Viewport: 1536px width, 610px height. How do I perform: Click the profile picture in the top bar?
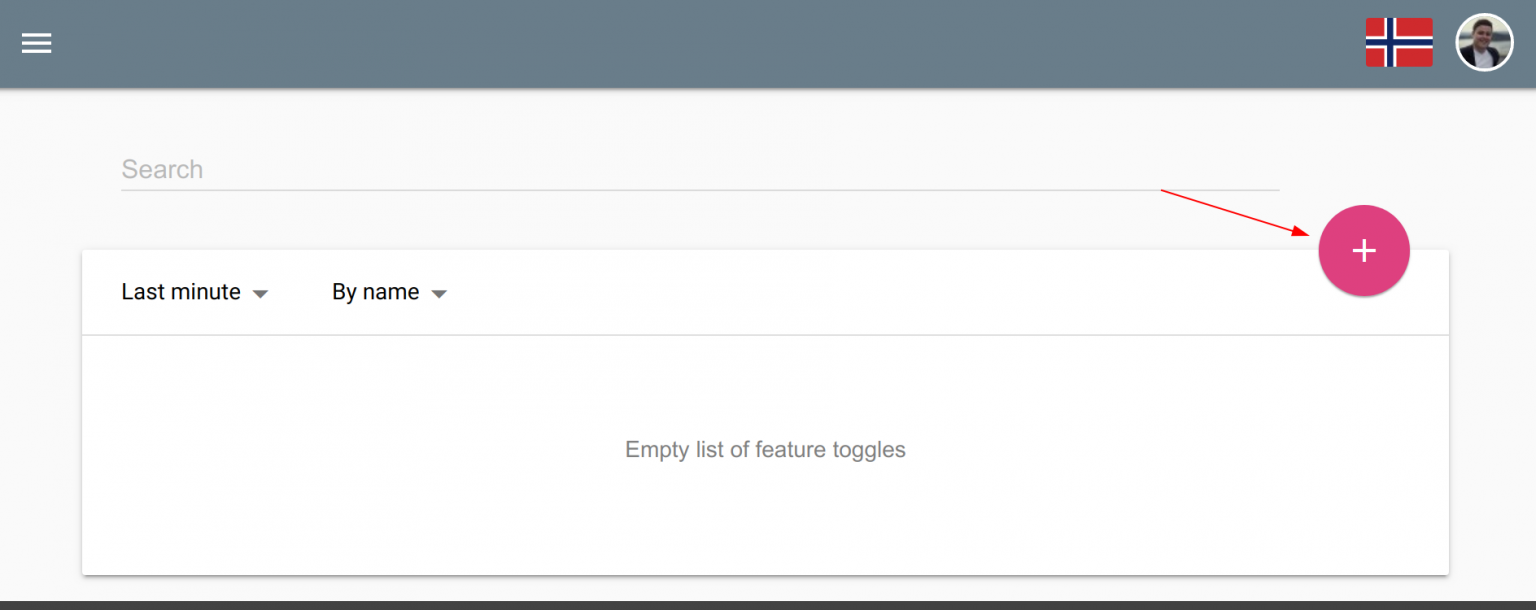1484,41
